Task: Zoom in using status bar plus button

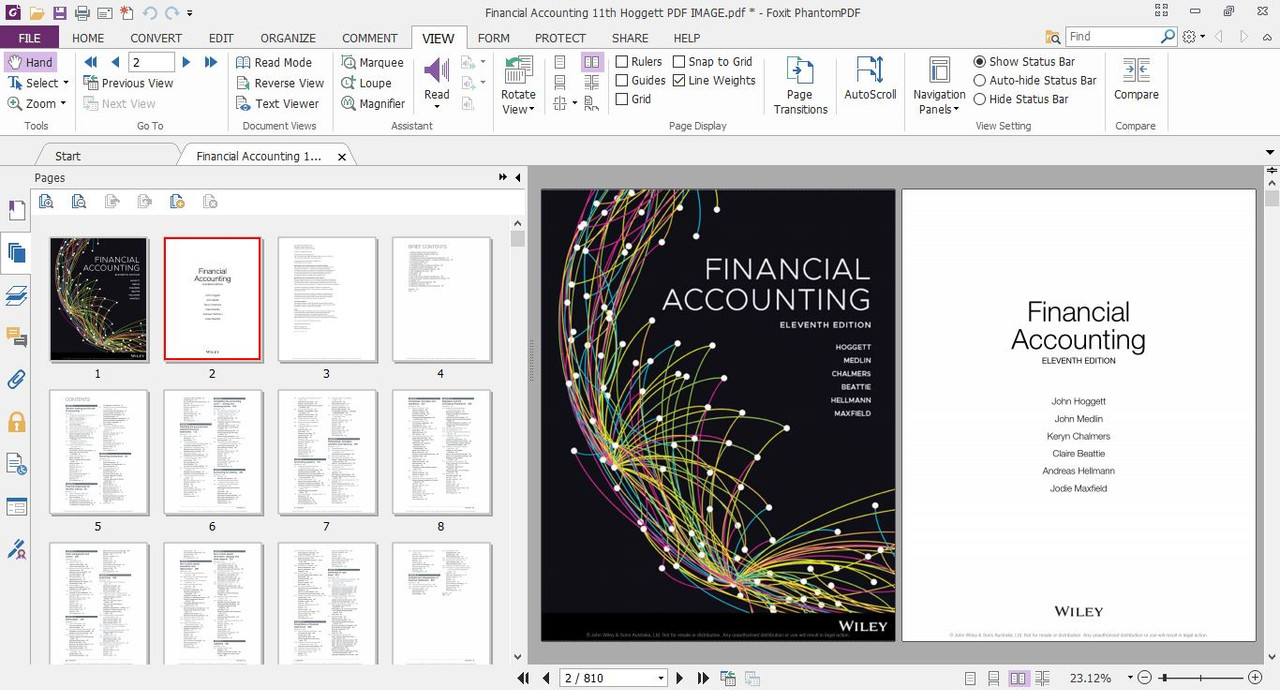Action: (1255, 678)
